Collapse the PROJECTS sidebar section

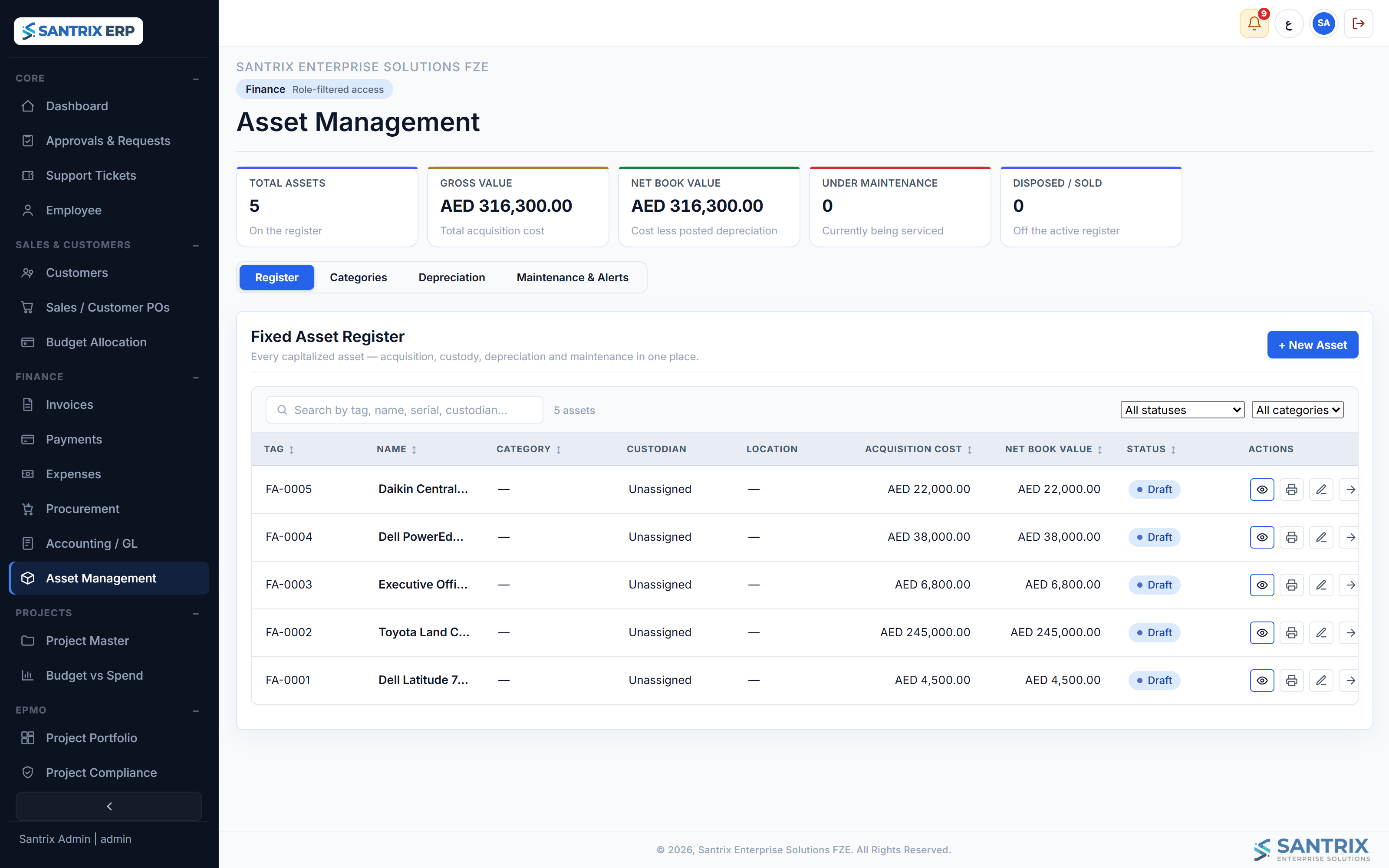tap(196, 613)
